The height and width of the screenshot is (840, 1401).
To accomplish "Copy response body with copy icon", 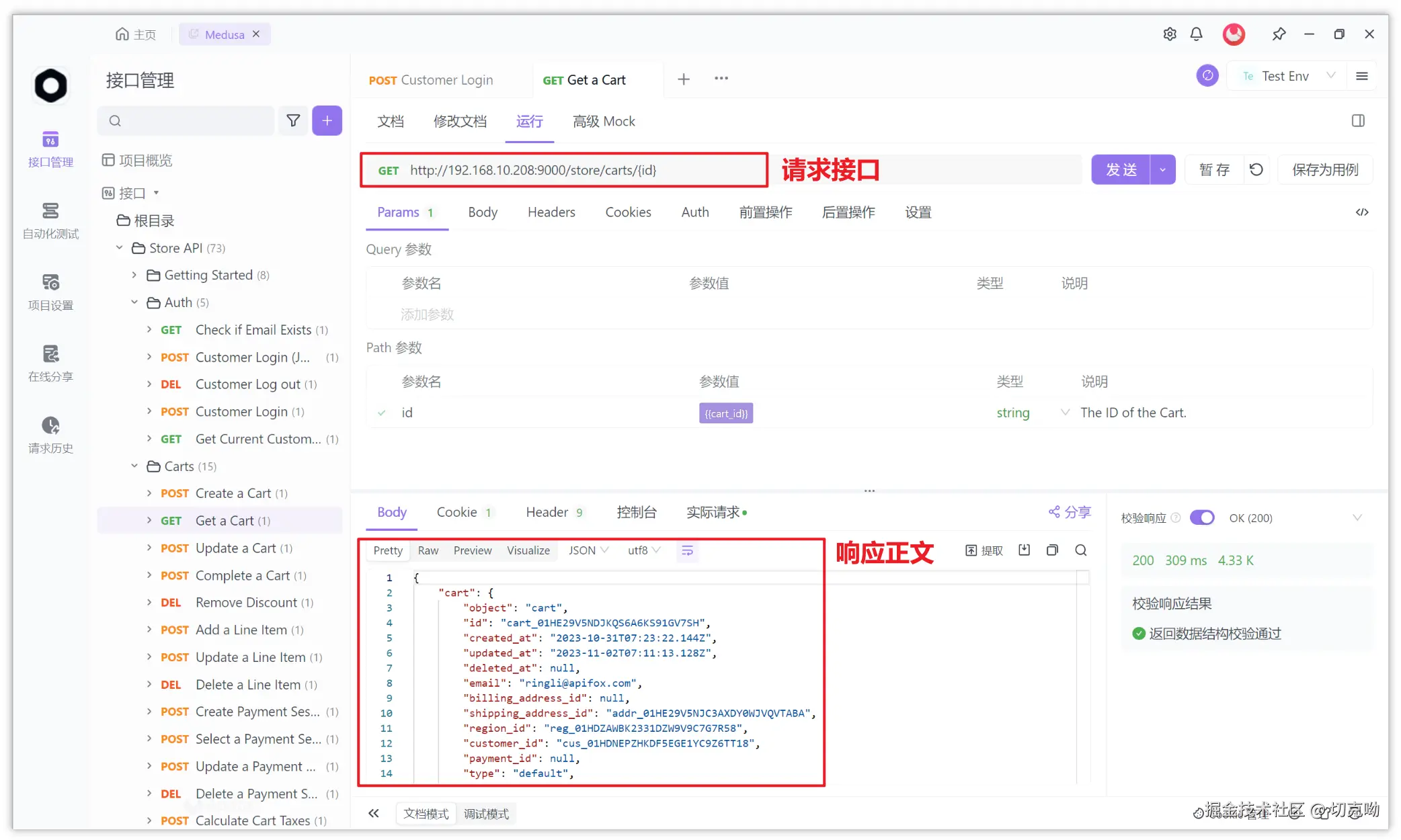I will (1052, 550).
